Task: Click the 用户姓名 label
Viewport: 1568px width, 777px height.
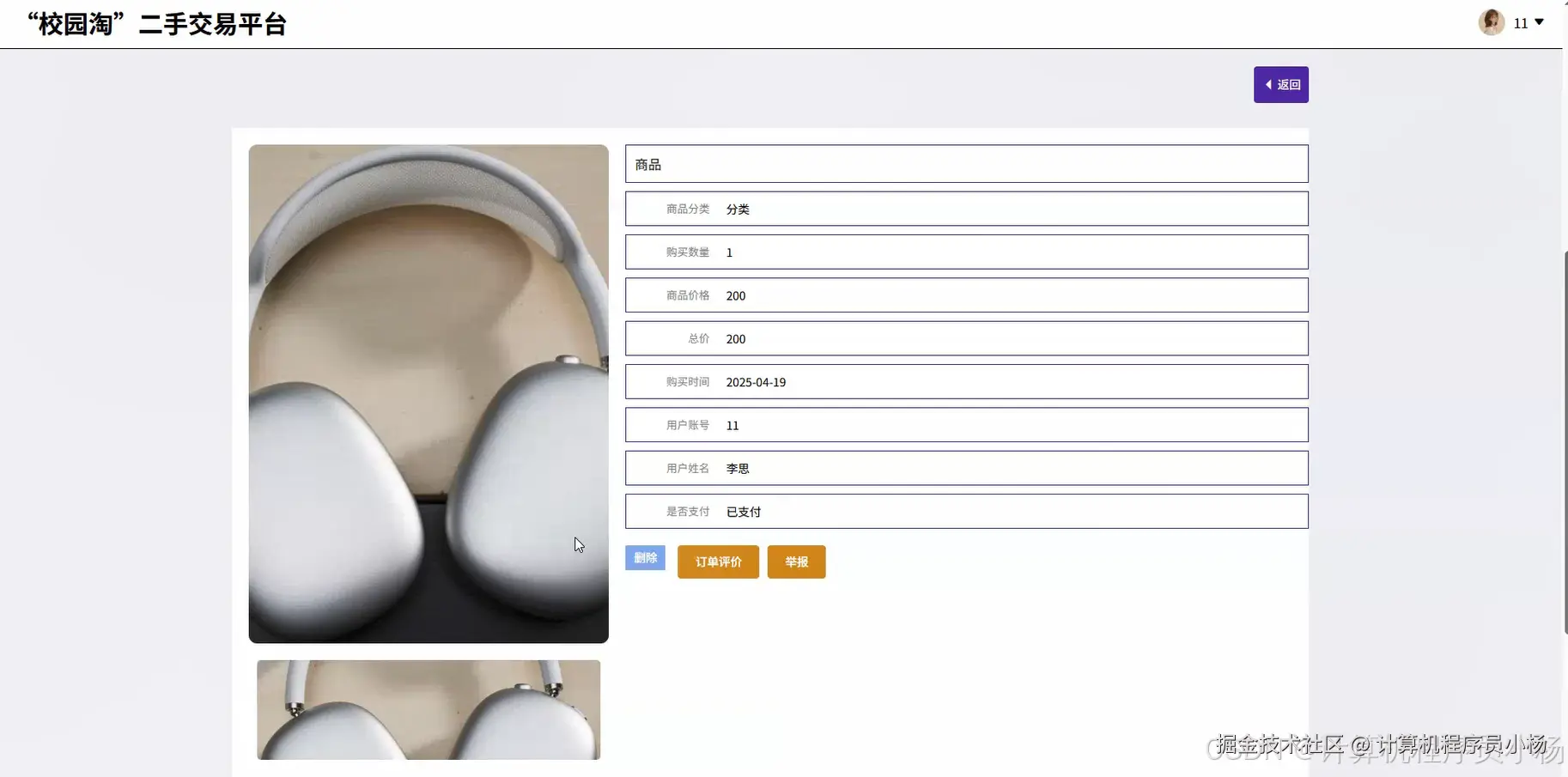Action: coord(688,468)
